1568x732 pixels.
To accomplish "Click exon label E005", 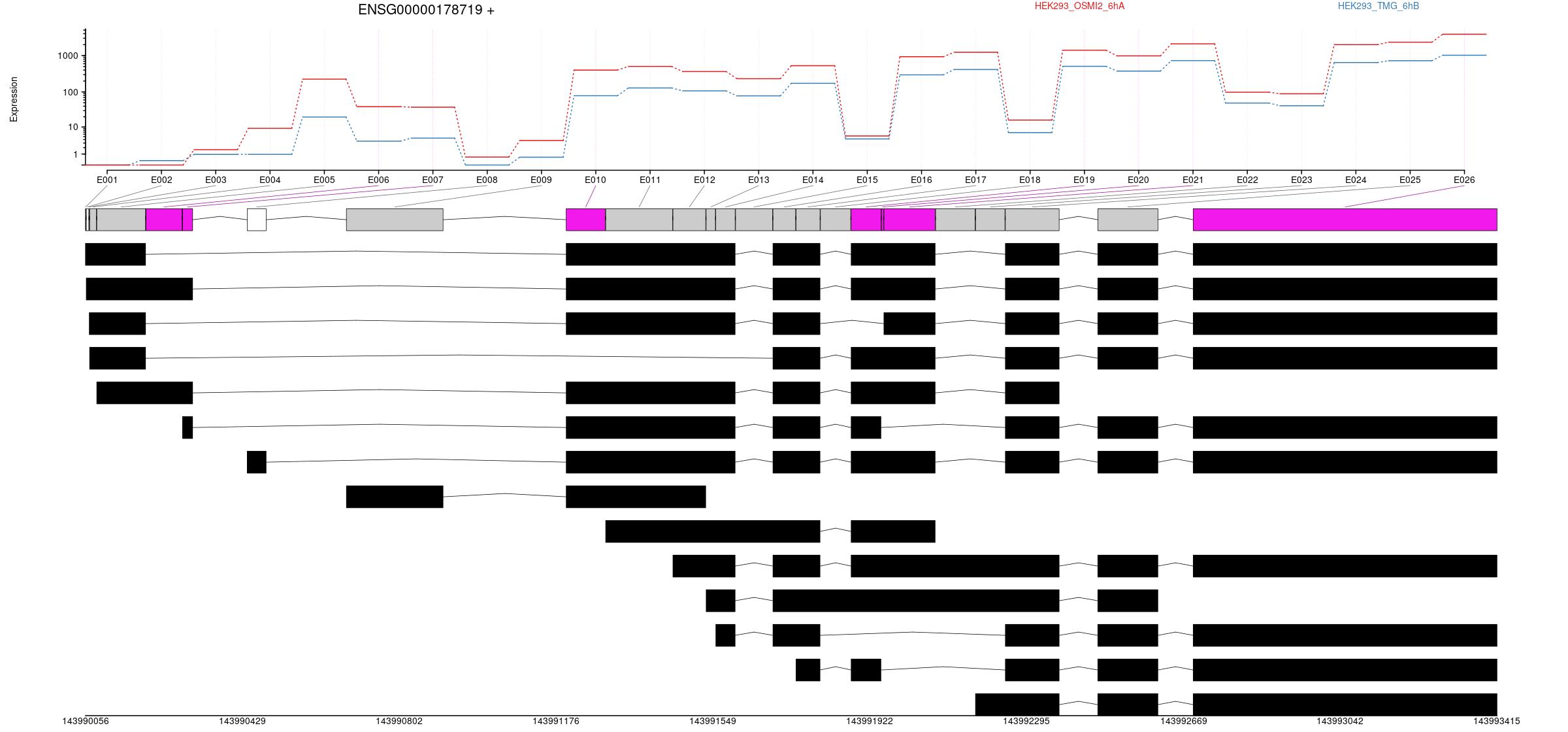I will [324, 180].
